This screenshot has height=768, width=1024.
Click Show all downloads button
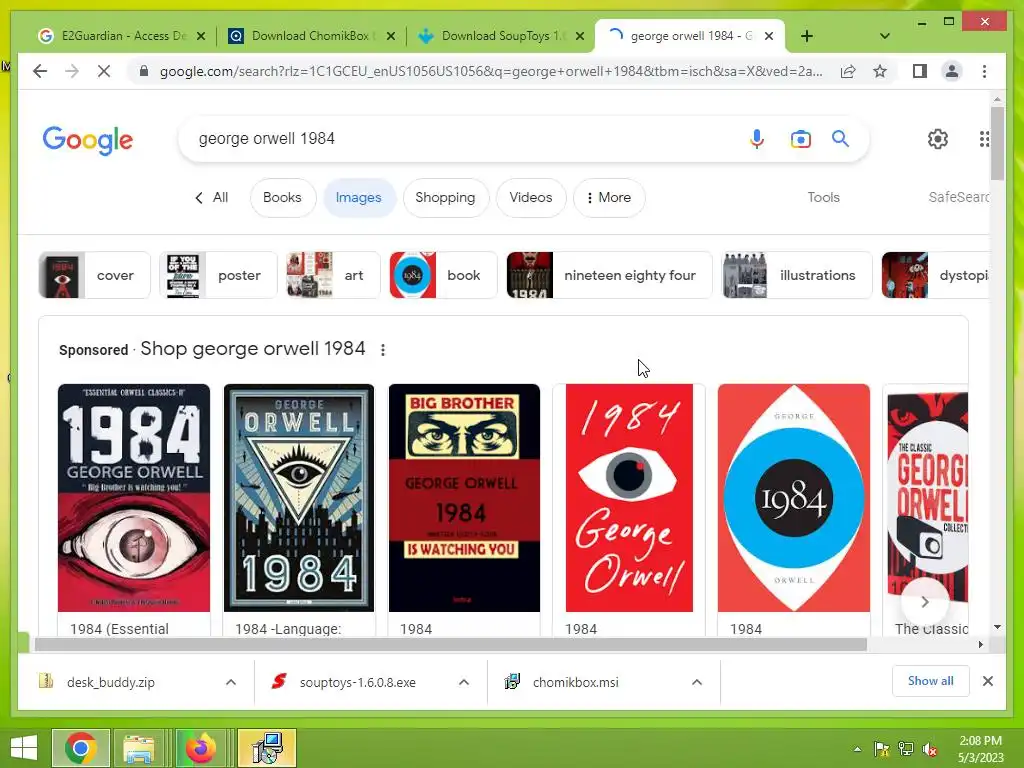pyautogui.click(x=930, y=681)
